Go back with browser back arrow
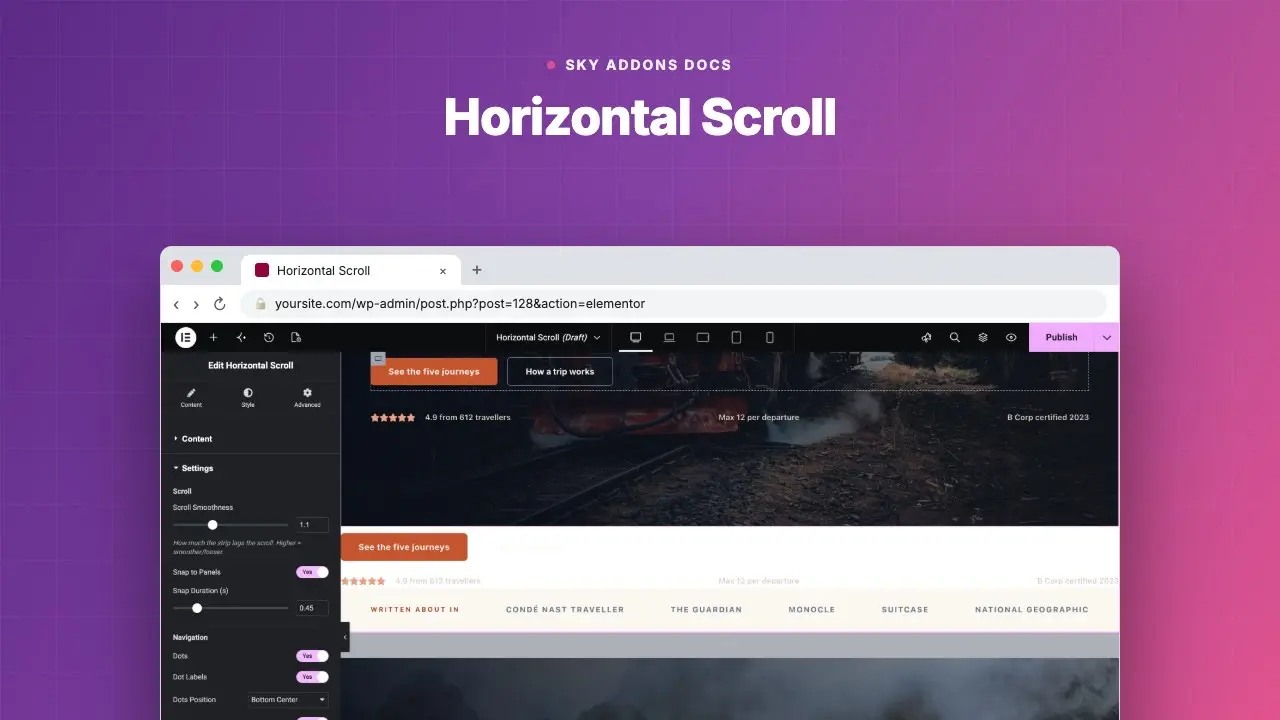 tap(176, 304)
